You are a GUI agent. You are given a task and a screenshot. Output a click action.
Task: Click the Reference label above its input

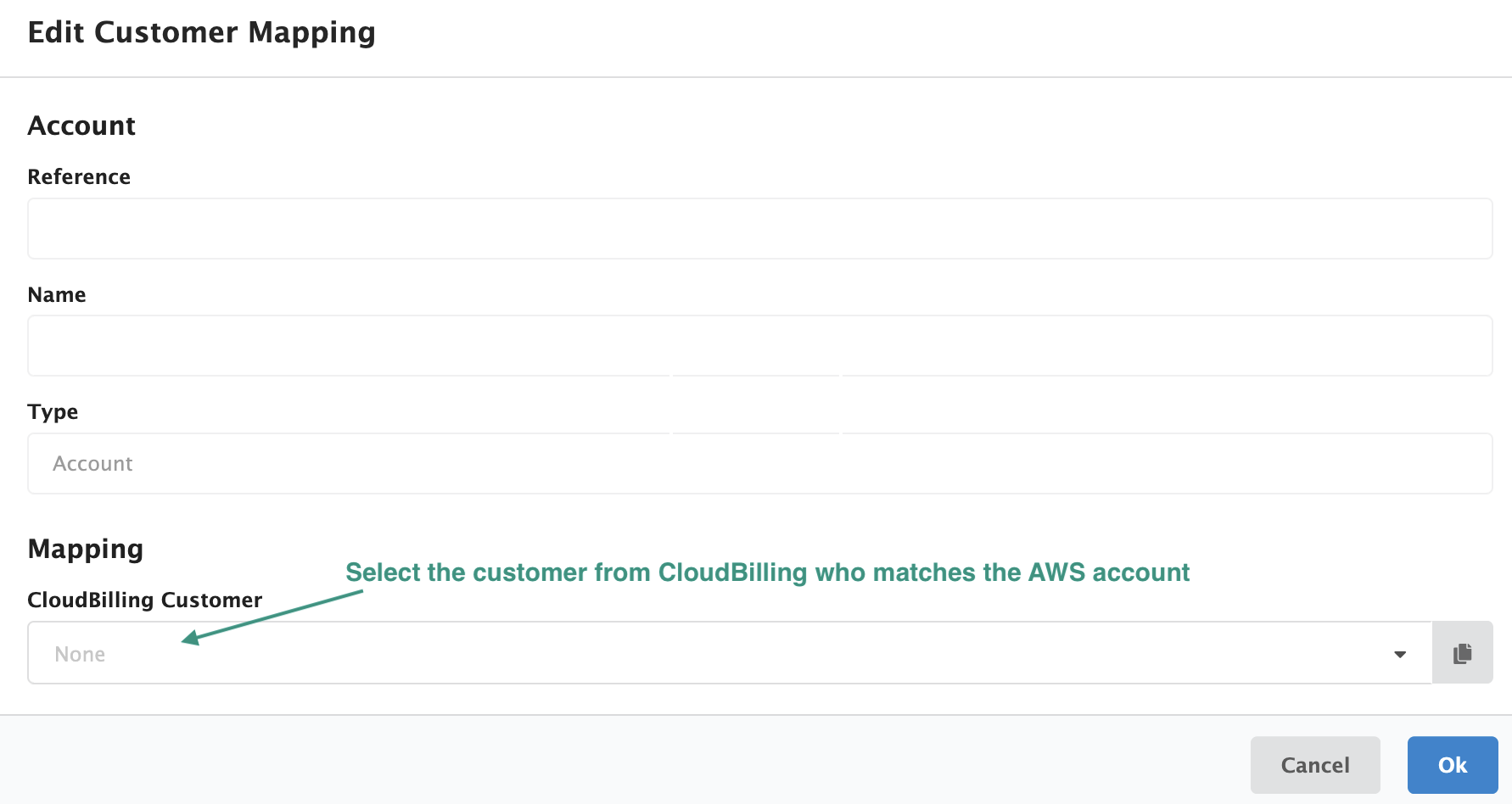[x=79, y=176]
